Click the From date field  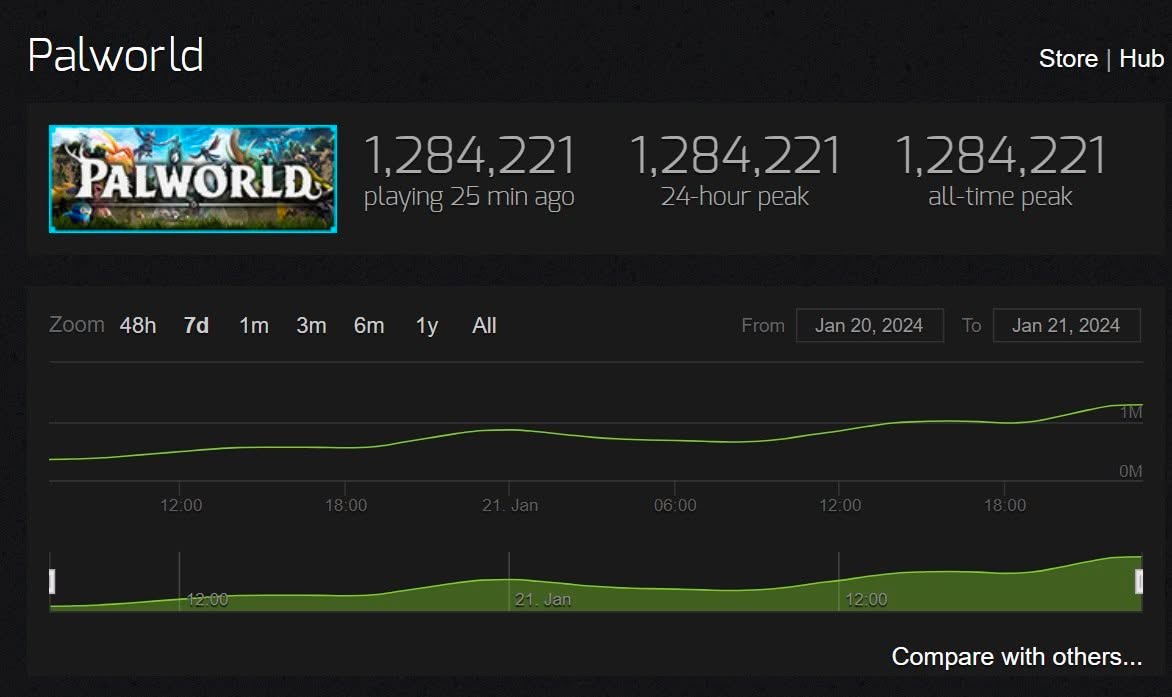coord(869,326)
